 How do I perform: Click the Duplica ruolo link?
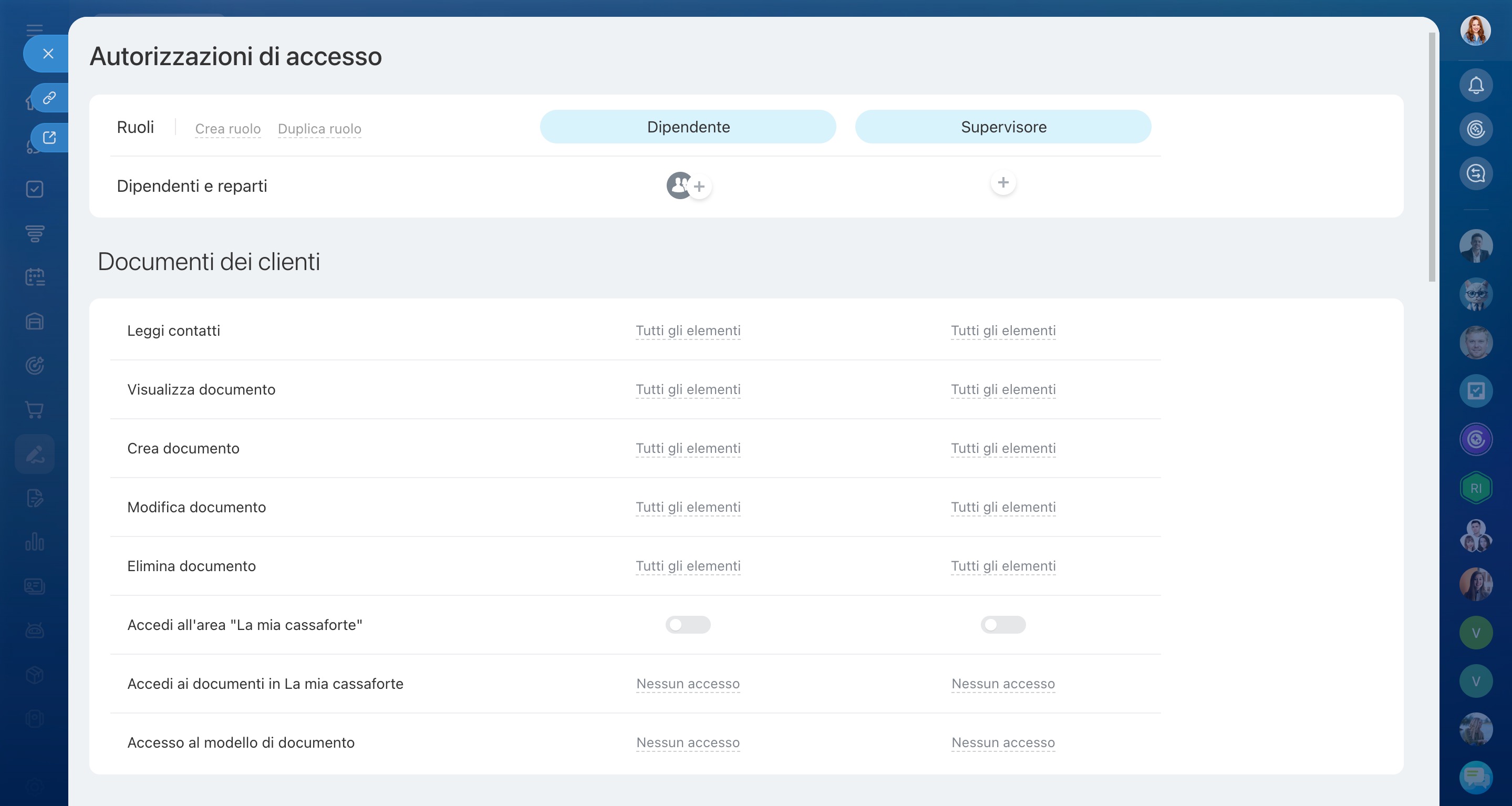[x=319, y=129]
